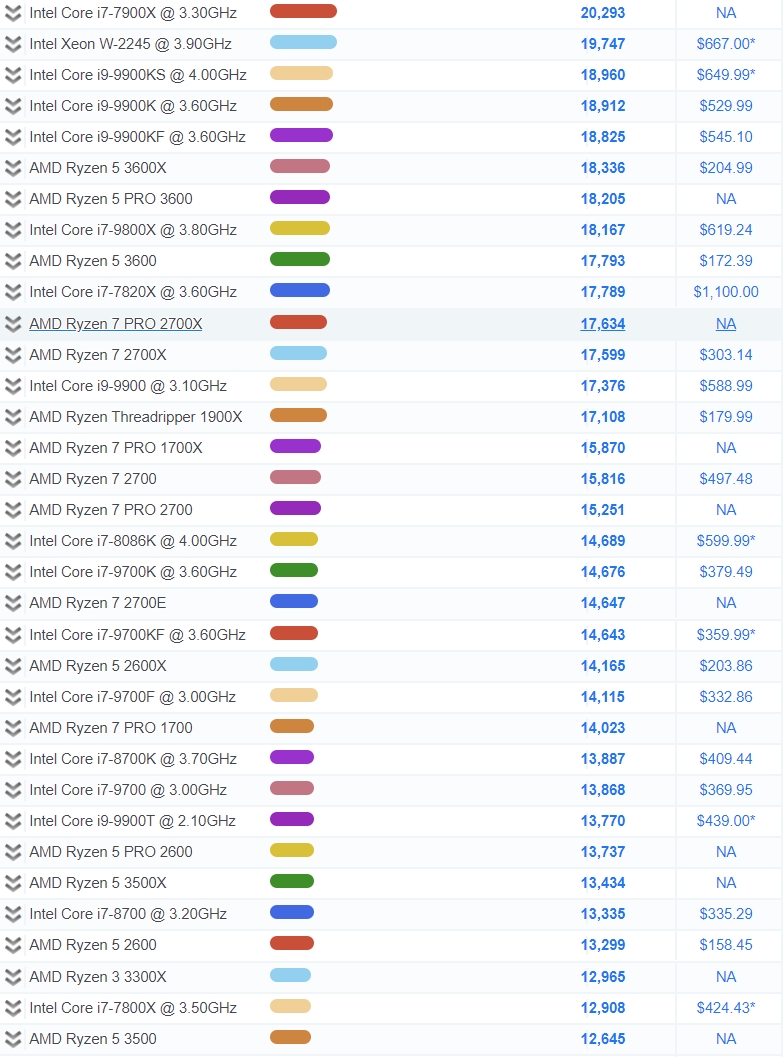Click the score 18,960
Screen dimensions: 783x1057
[603, 75]
